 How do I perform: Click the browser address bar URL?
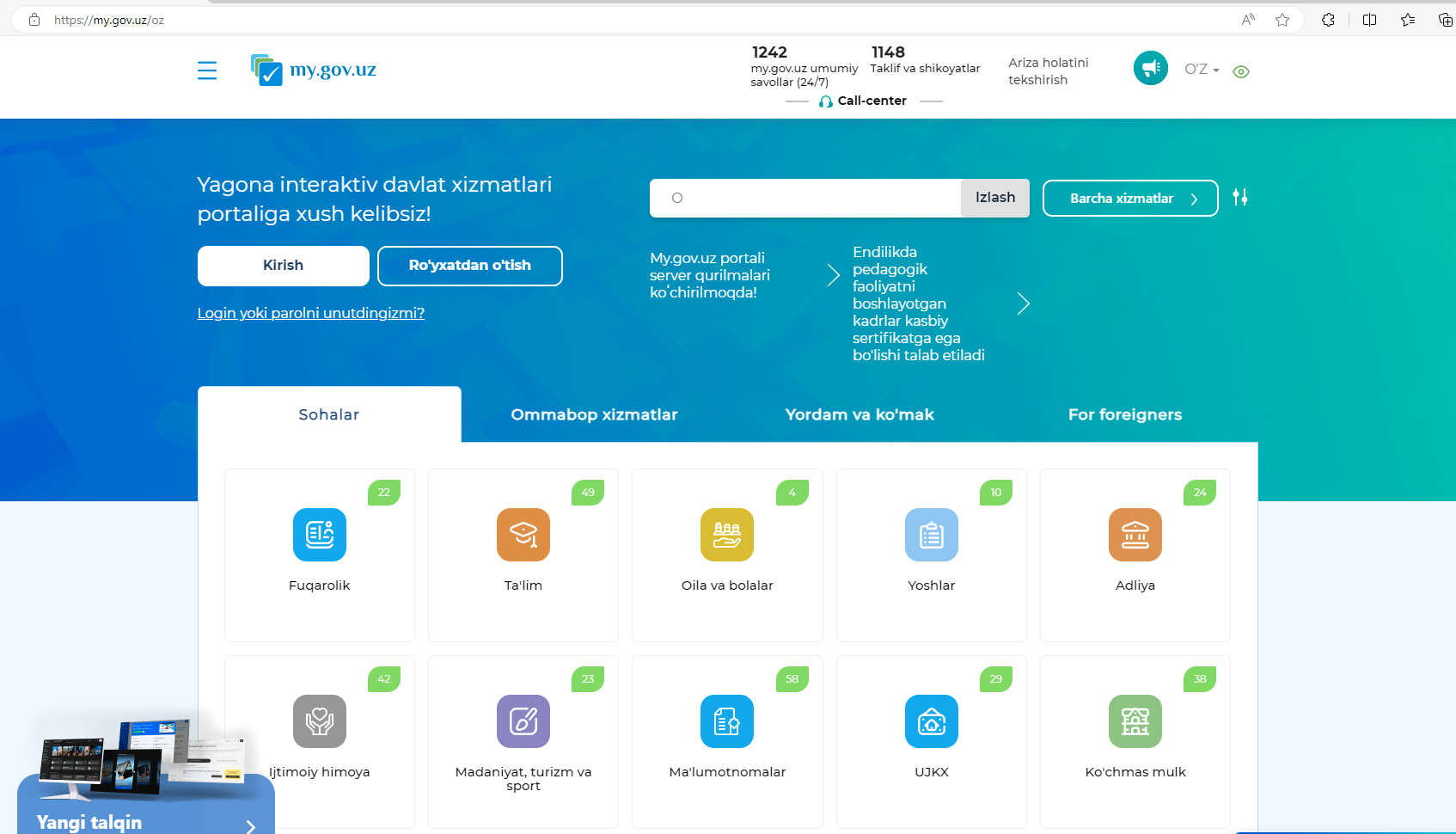click(109, 20)
